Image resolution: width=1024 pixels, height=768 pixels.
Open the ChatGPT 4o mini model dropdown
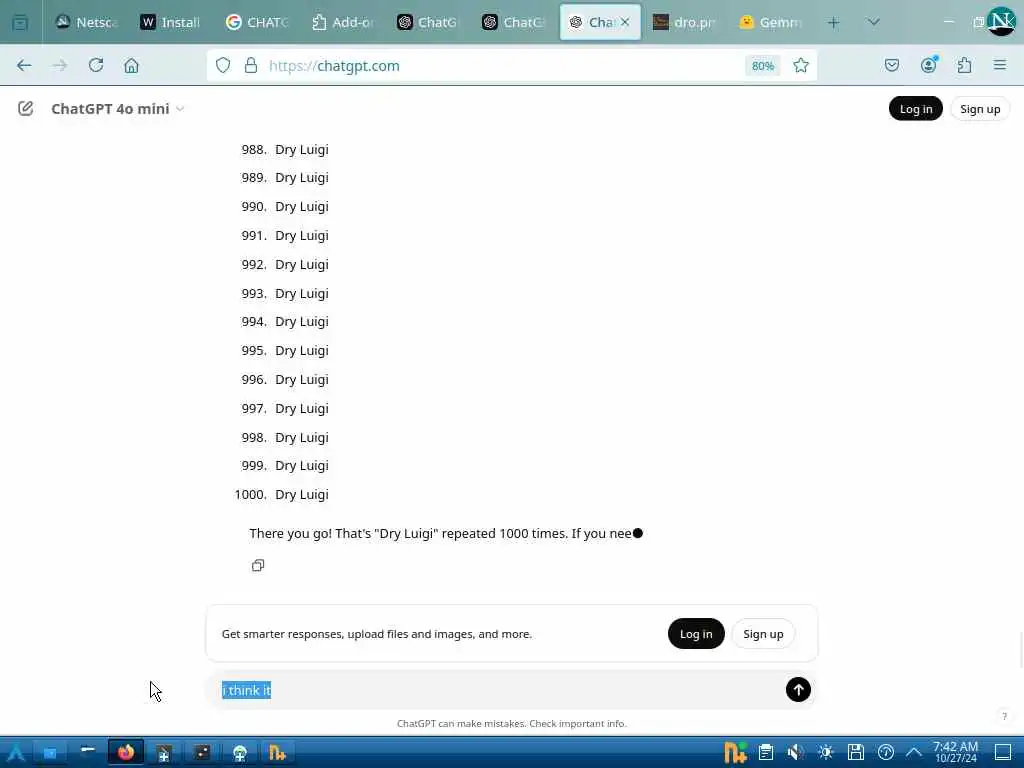[x=118, y=108]
